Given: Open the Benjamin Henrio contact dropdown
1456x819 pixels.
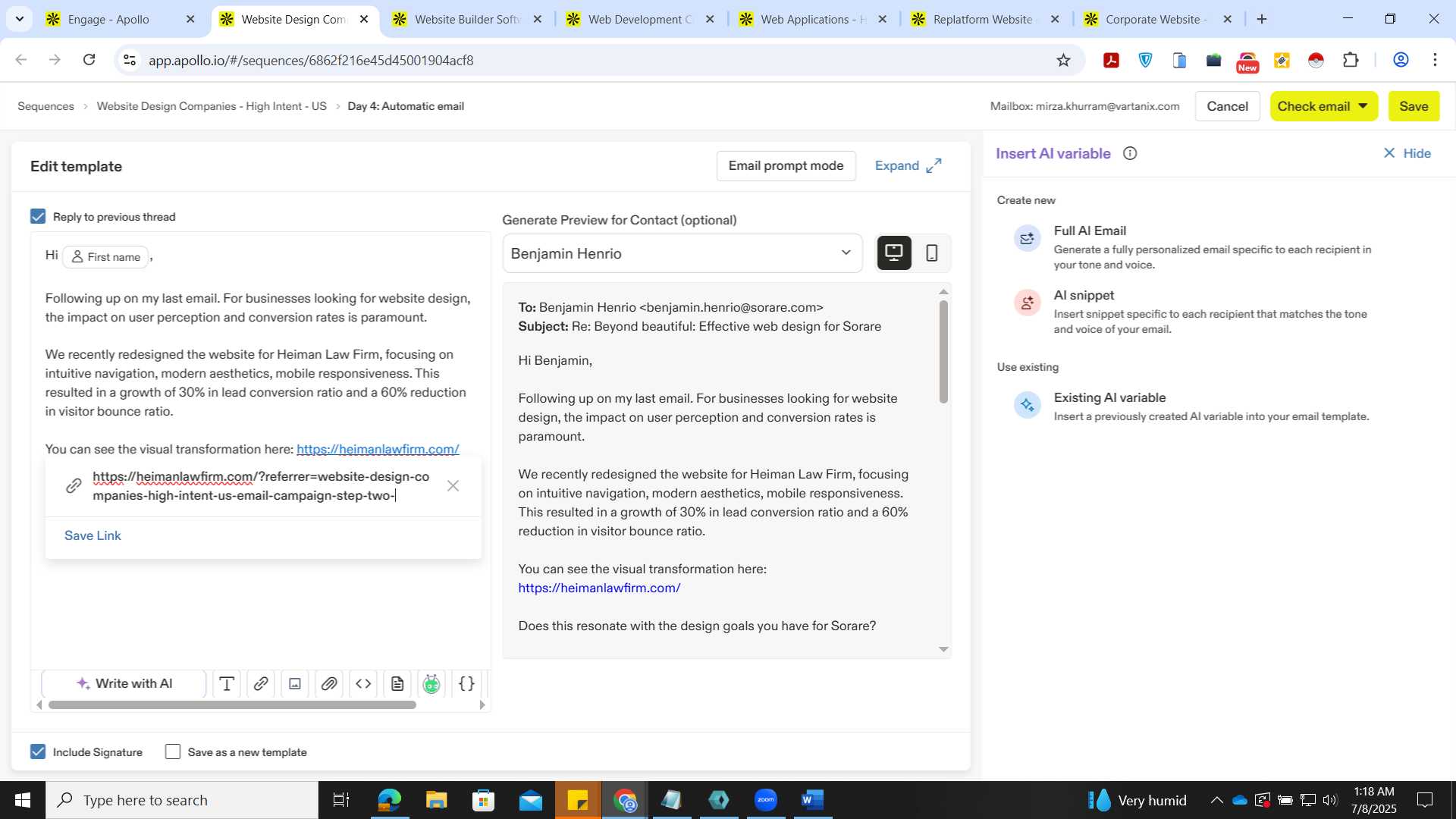Looking at the screenshot, I should (682, 253).
